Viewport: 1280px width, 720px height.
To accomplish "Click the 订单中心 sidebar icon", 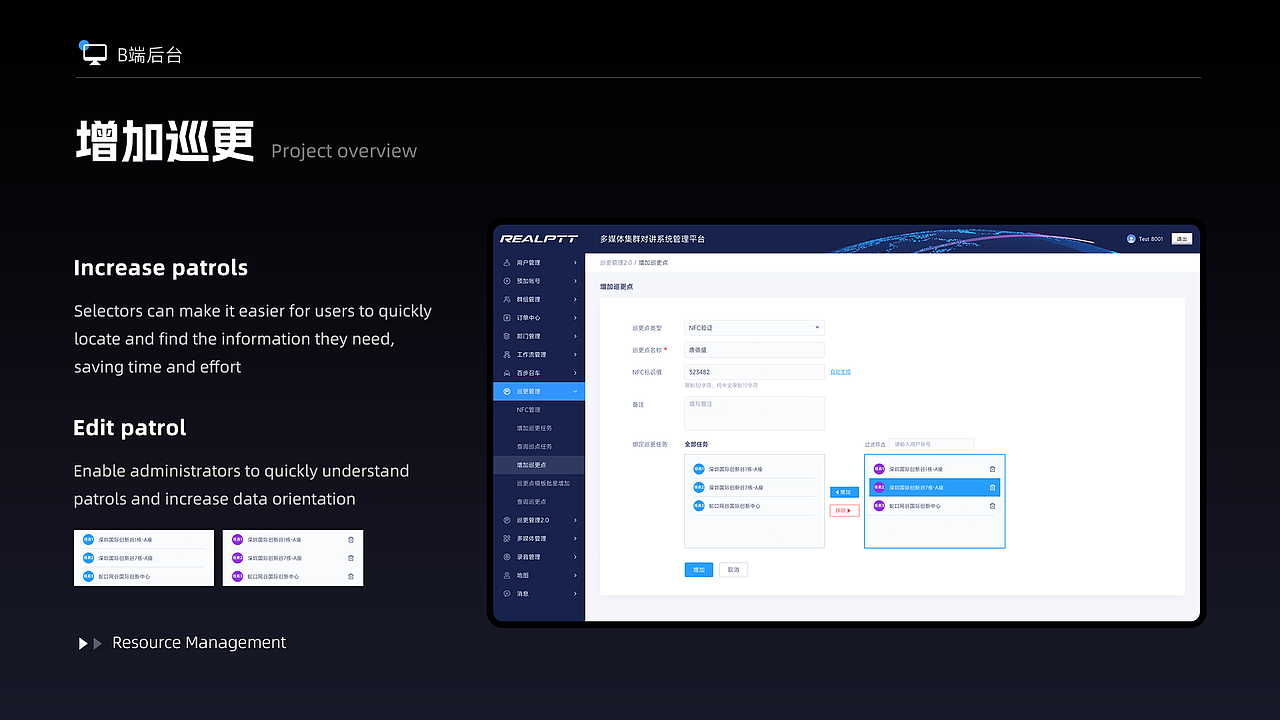I will (507, 318).
